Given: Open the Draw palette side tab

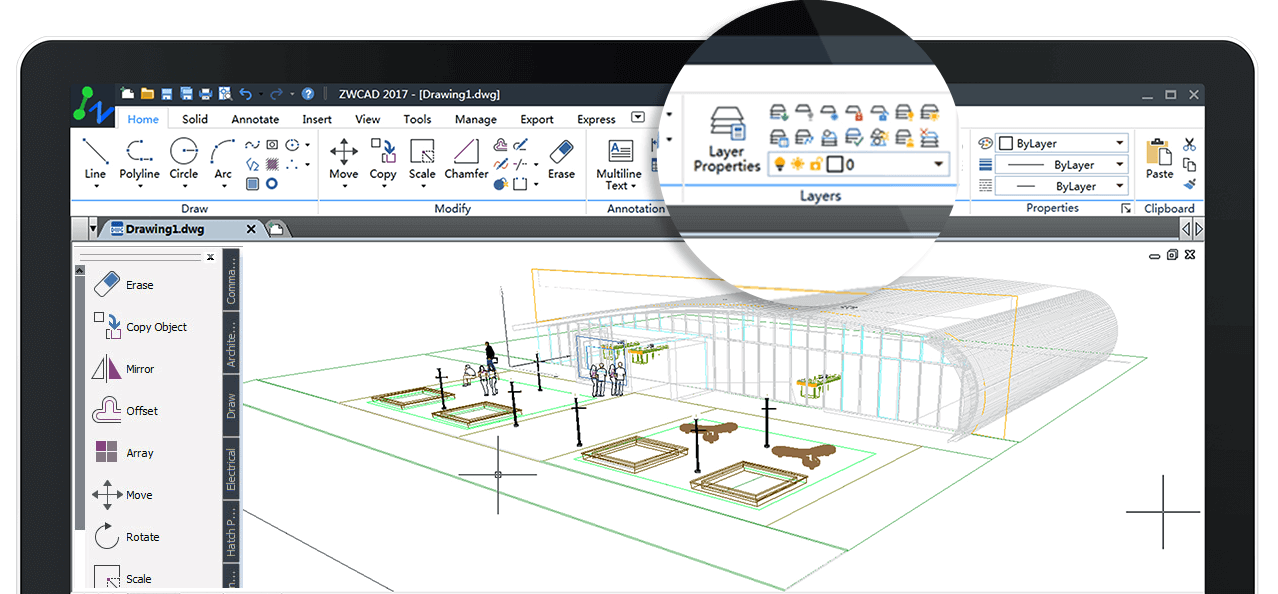Looking at the screenshot, I should coord(232,405).
